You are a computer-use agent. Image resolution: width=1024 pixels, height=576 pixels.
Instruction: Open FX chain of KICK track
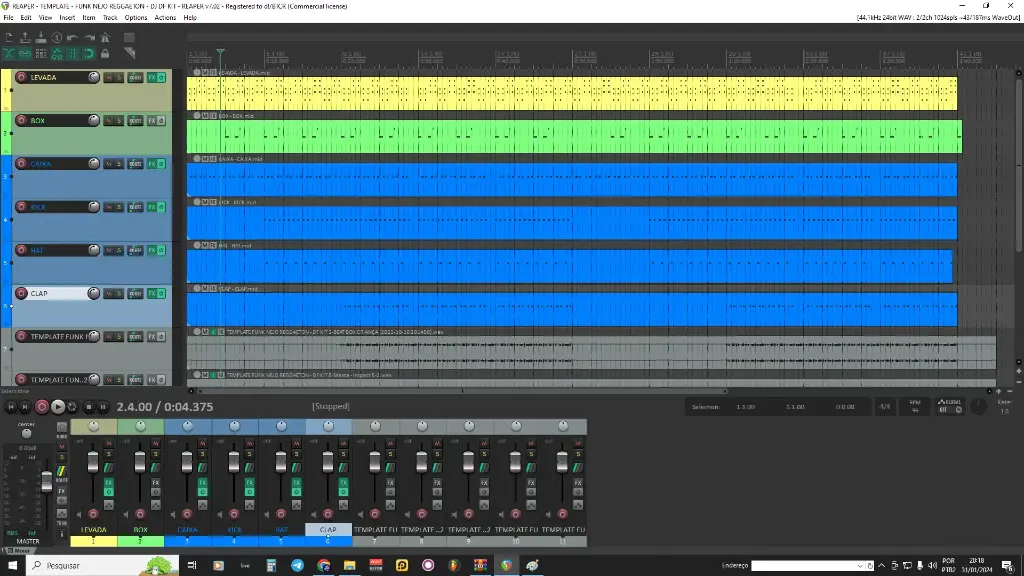pos(152,207)
